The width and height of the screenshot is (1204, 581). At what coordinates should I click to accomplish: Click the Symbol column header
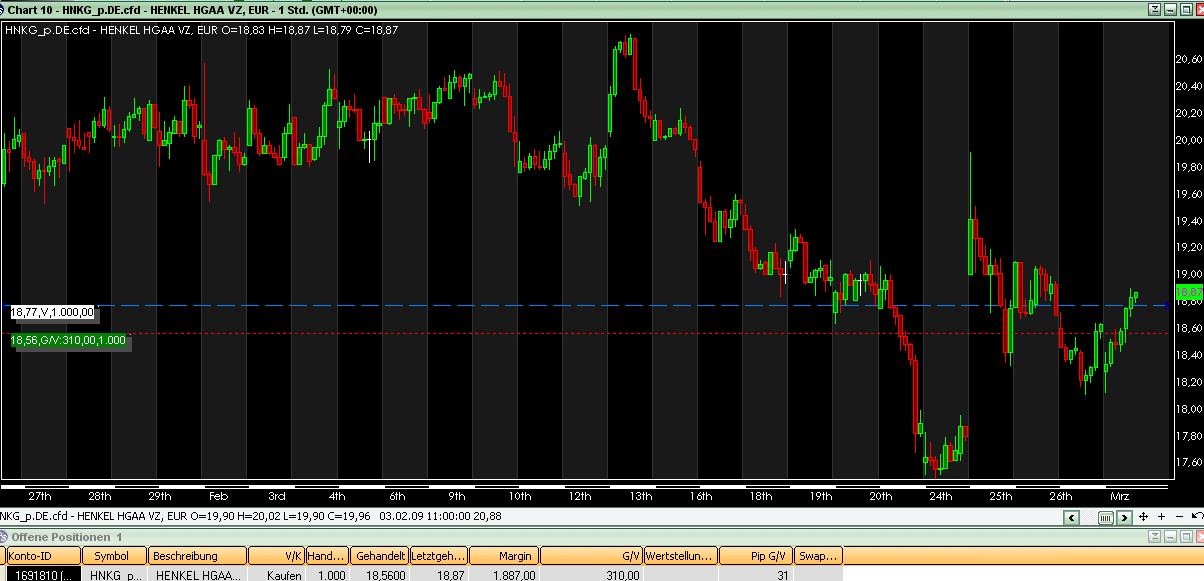tap(114, 555)
